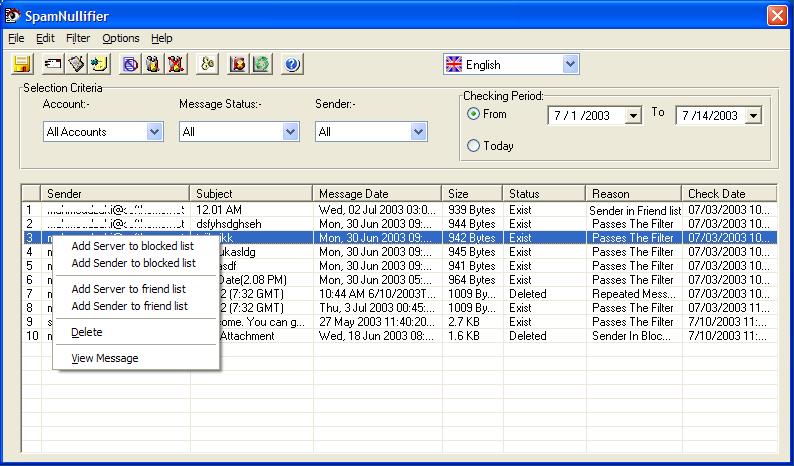794x466 pixels.
Task: Click date cell 'Thu, 3 Jul 2003 00:45:...'
Action: (x=376, y=308)
